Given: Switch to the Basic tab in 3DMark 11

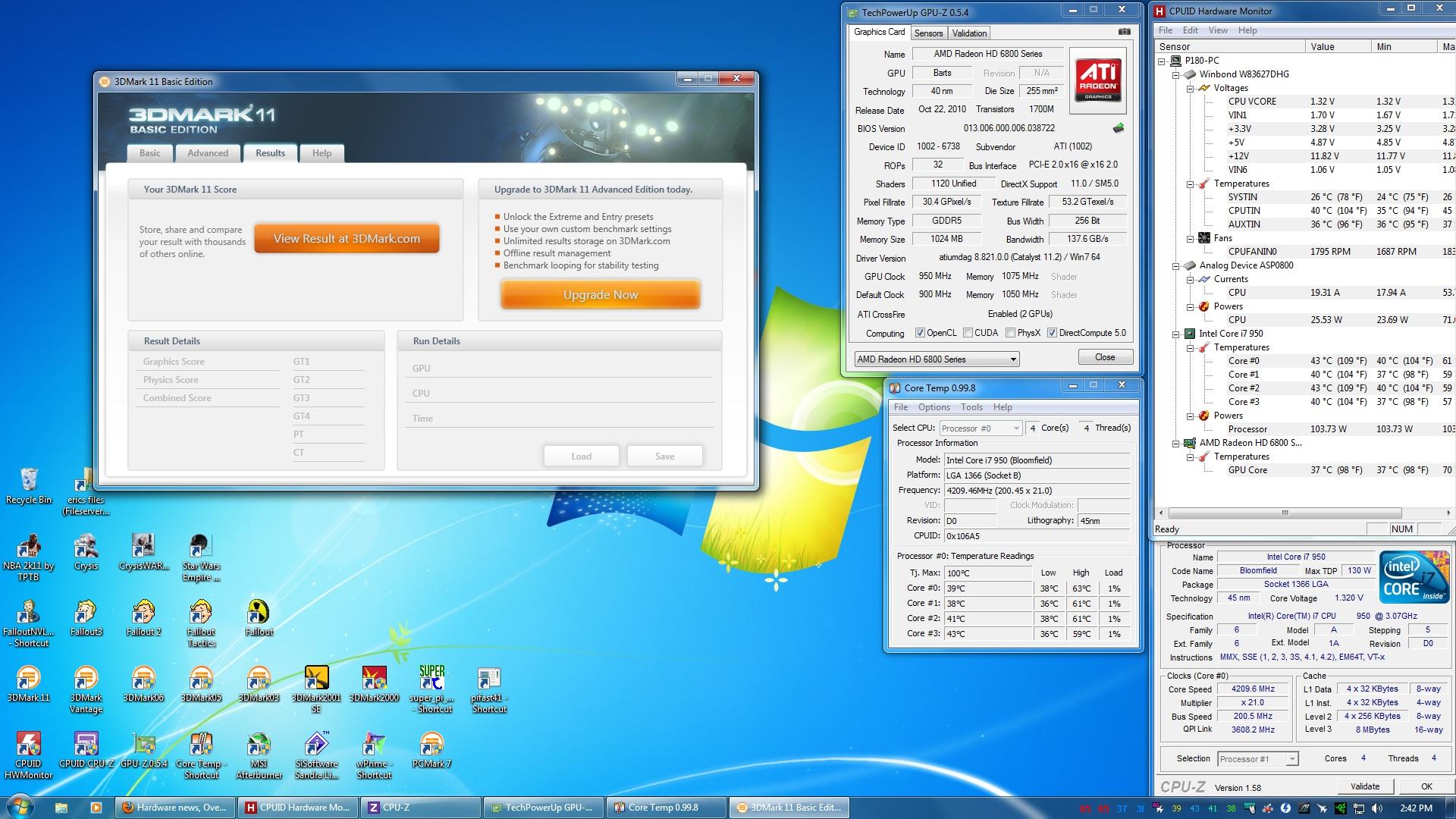Looking at the screenshot, I should (x=150, y=153).
